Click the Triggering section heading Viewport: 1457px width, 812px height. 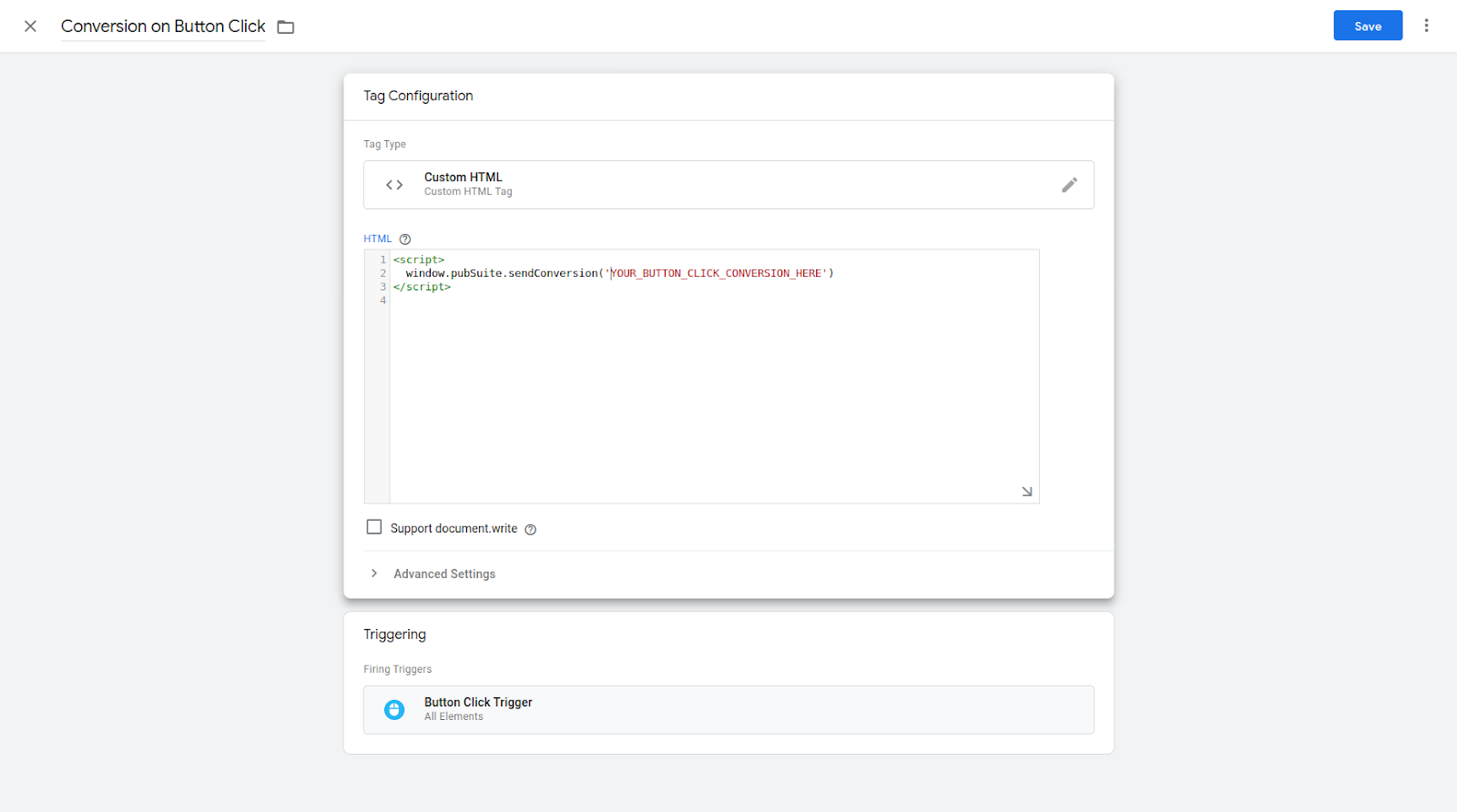pyautogui.click(x=394, y=634)
